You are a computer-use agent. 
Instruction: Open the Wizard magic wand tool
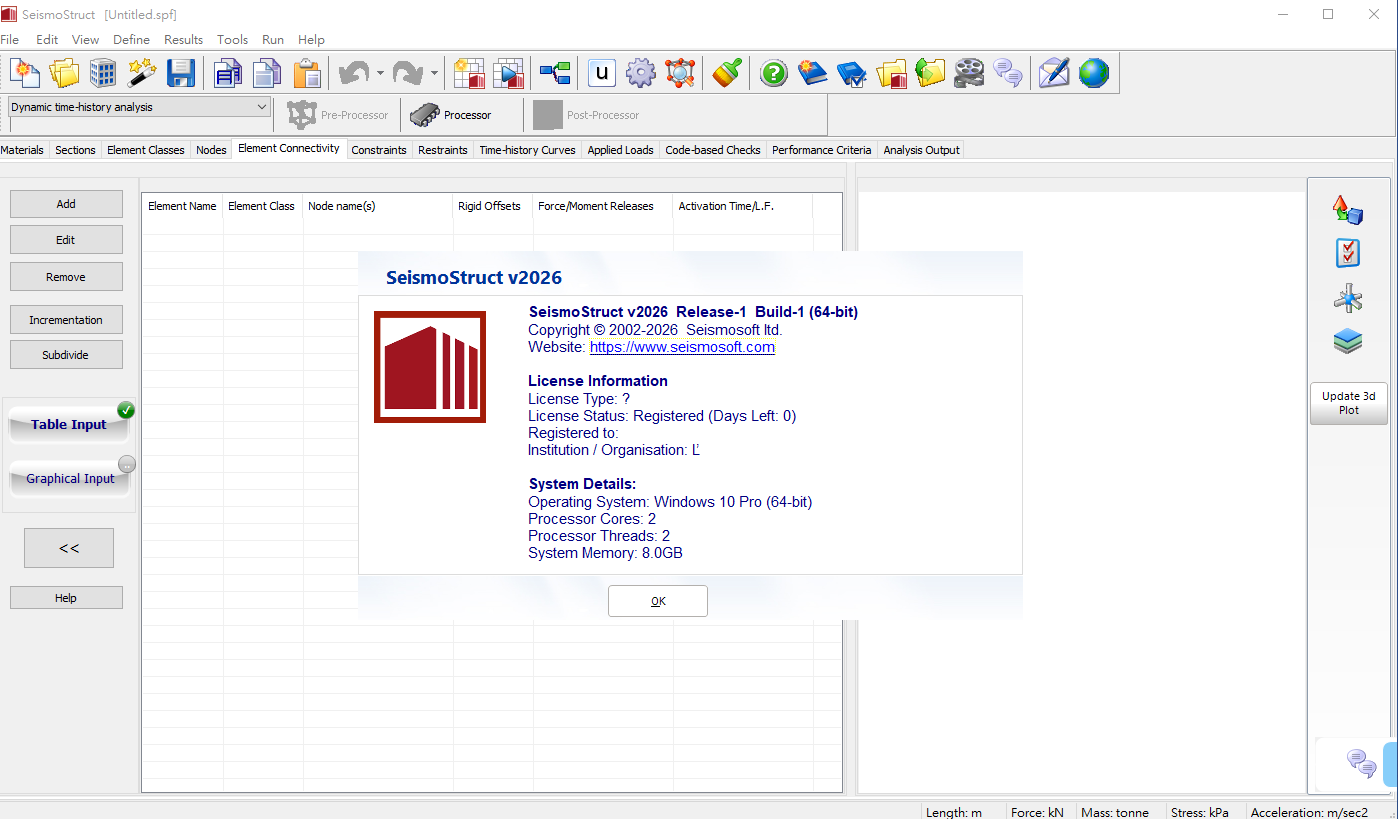click(x=142, y=73)
